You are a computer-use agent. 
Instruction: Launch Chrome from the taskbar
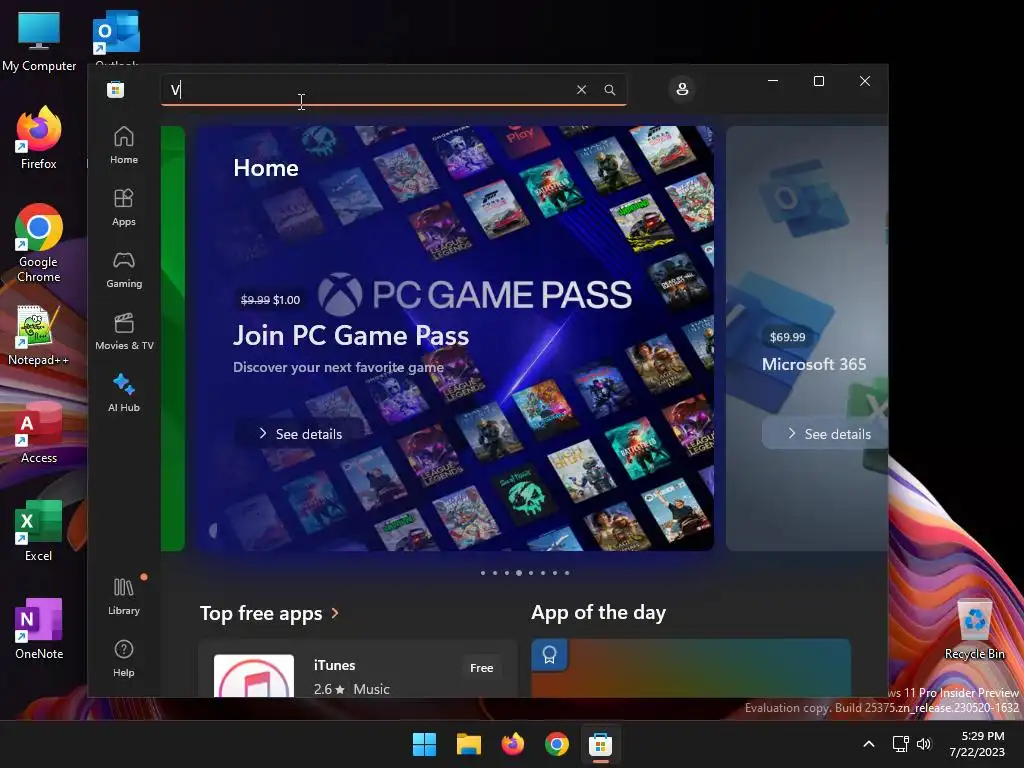pos(556,744)
